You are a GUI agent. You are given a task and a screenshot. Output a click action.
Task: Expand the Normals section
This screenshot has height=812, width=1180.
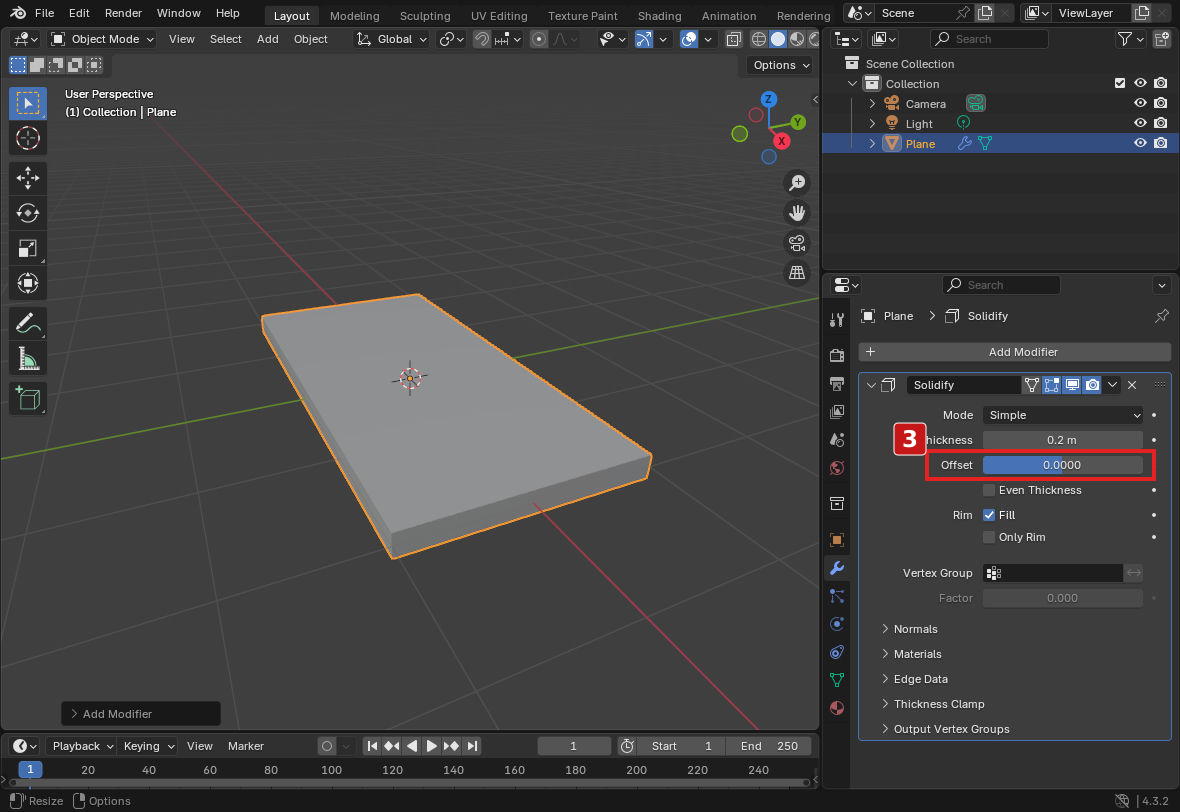pos(909,629)
